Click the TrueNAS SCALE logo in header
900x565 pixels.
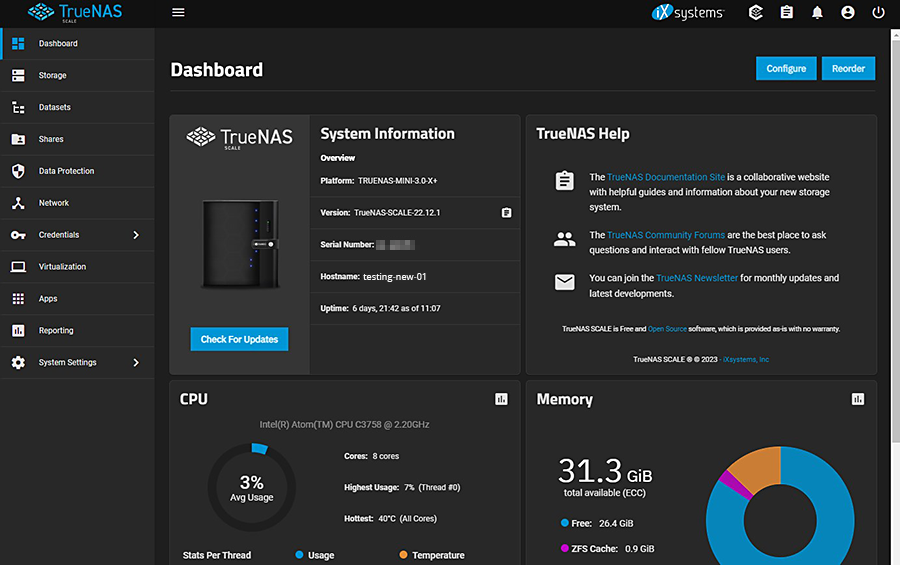tap(75, 13)
